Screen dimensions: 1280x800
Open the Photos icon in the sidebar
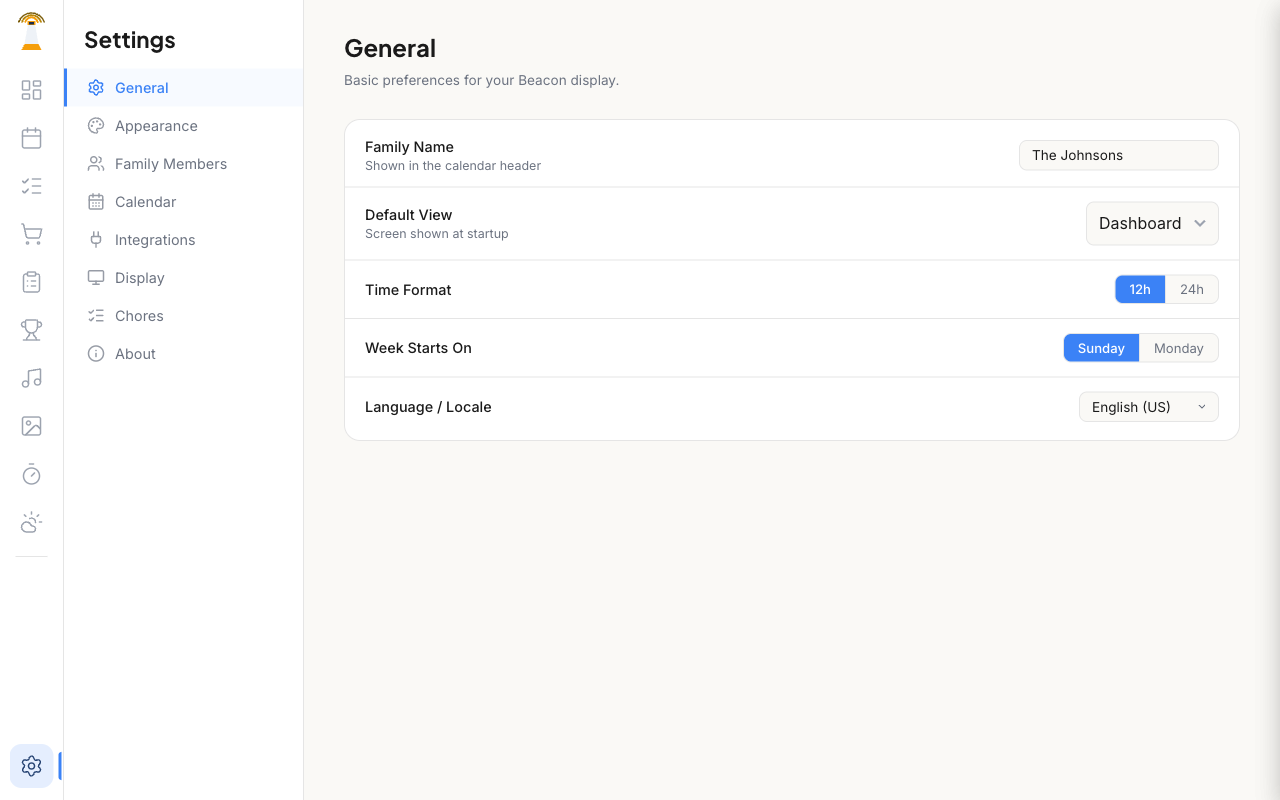pyautogui.click(x=31, y=426)
